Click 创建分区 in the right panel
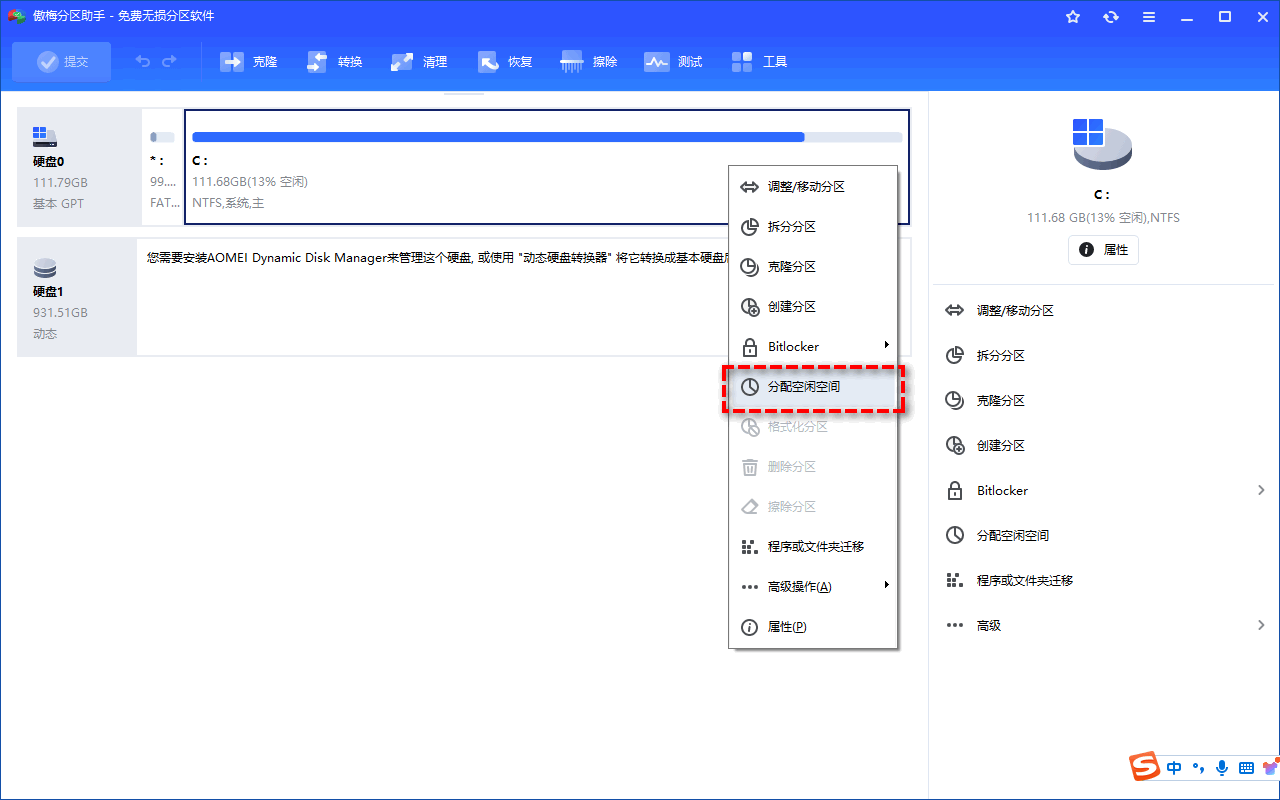Image resolution: width=1280 pixels, height=800 pixels. (x=1001, y=446)
